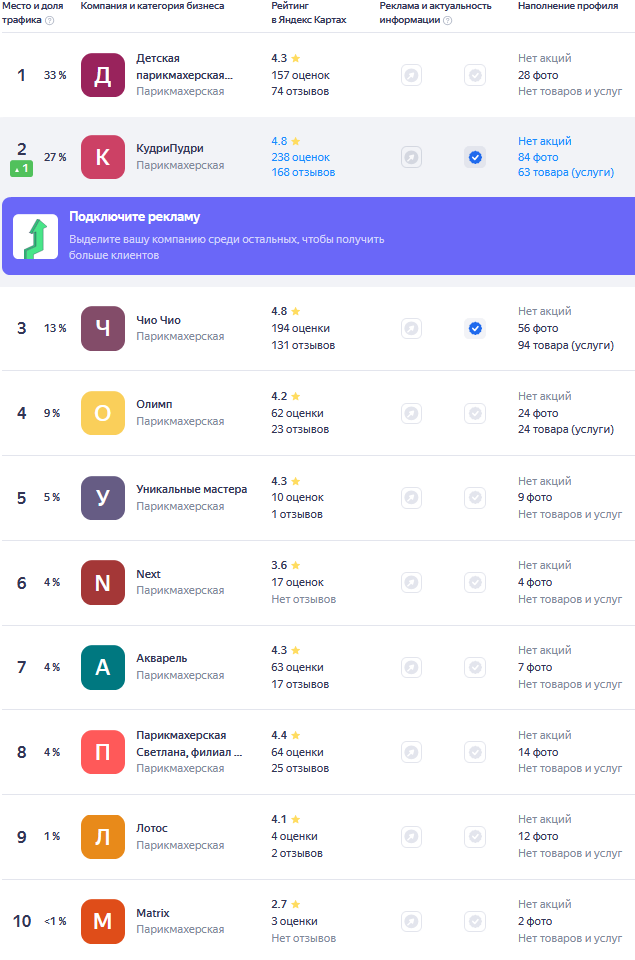Open the 168 отзывов link

pyautogui.click(x=303, y=173)
